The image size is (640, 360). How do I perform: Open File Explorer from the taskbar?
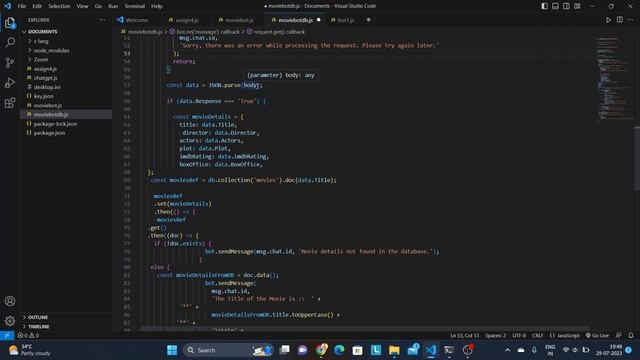394,350
